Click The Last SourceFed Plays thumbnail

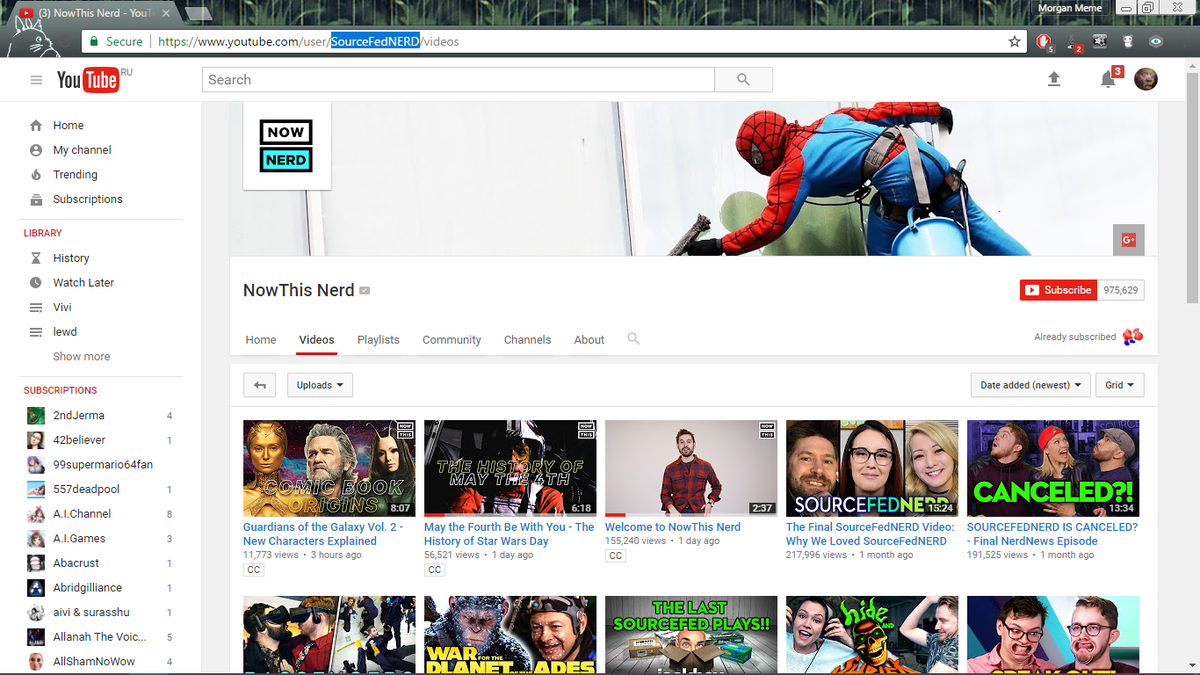(x=691, y=634)
